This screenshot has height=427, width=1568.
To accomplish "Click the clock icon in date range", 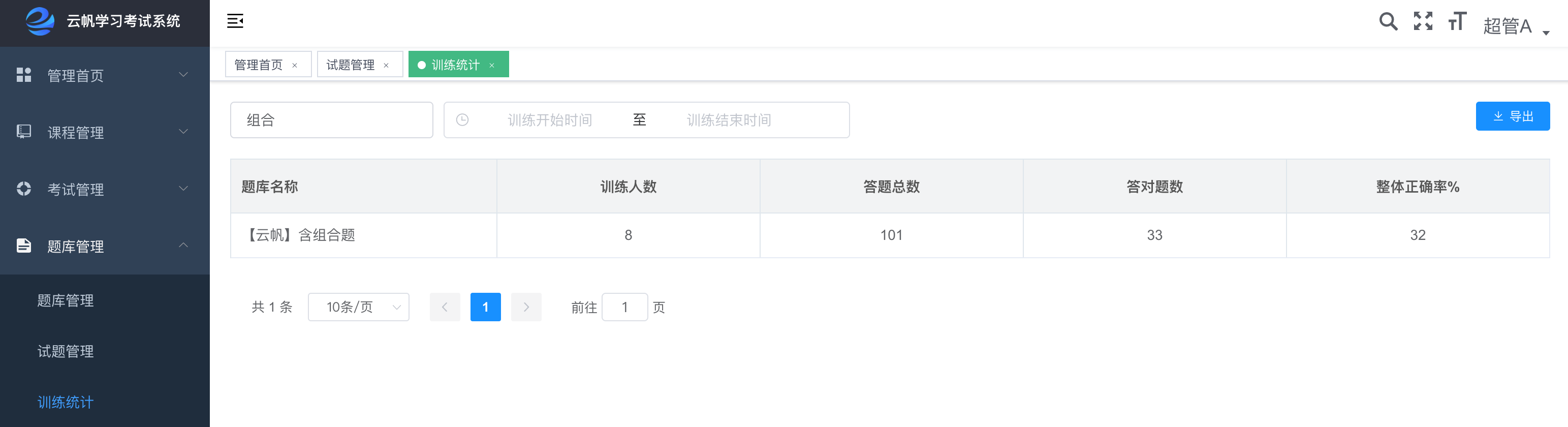I will (462, 120).
